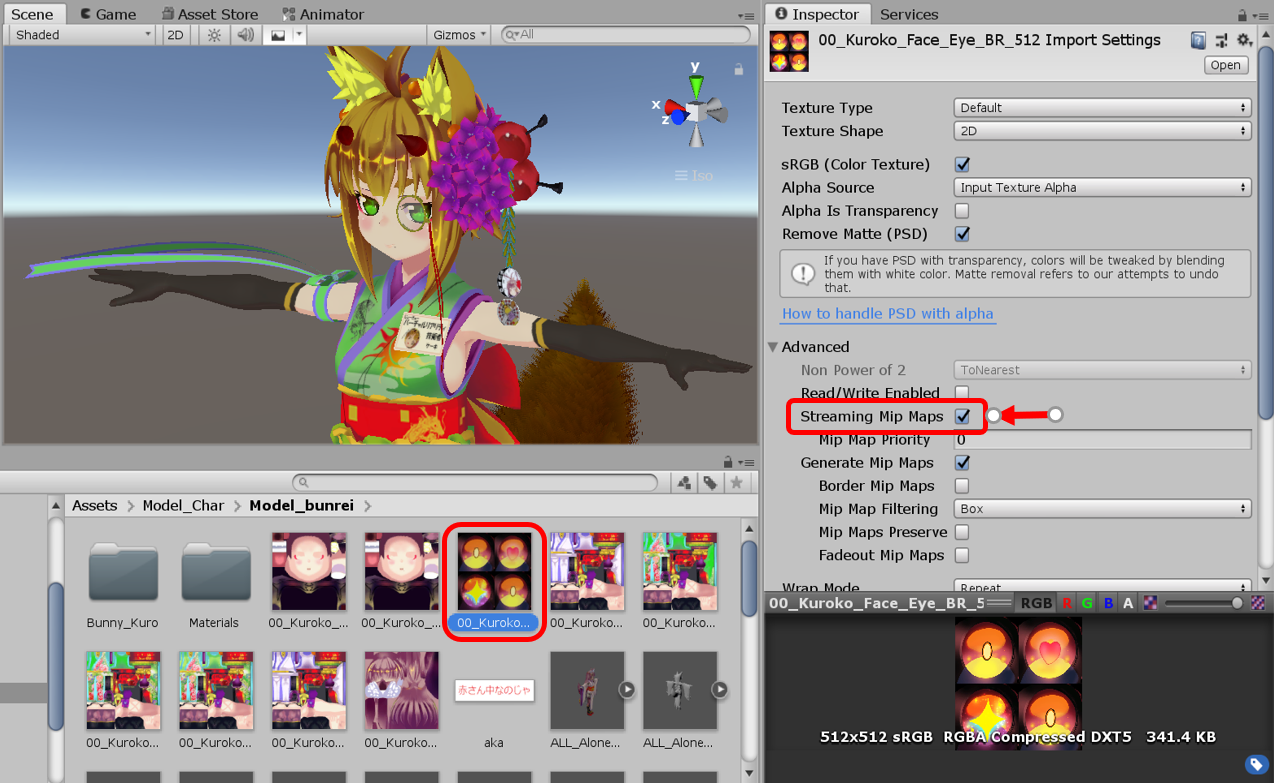Click the search by type icon
Image resolution: width=1274 pixels, height=784 pixels.
click(684, 483)
